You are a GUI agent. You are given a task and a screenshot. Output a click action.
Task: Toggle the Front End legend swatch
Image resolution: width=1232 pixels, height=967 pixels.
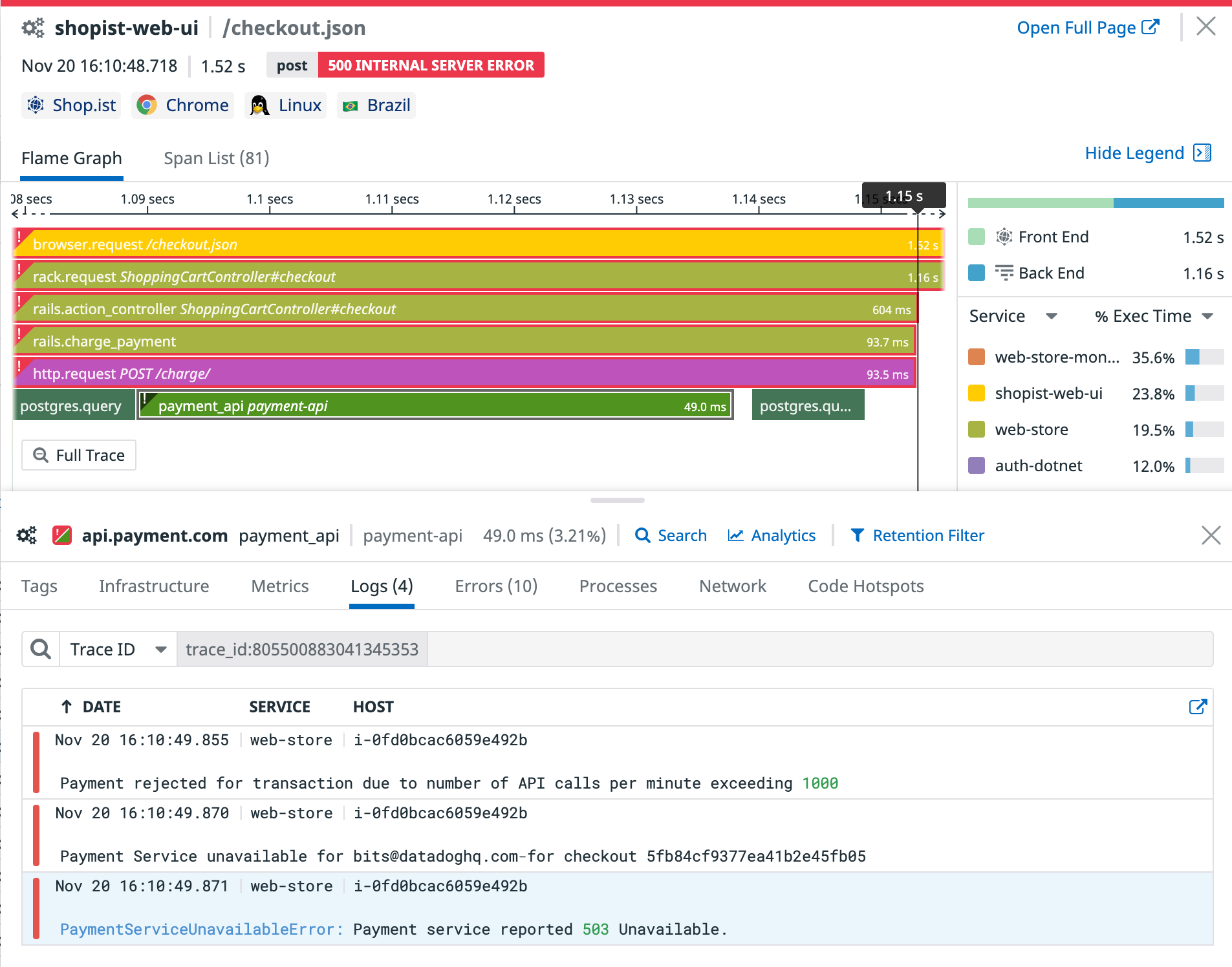(977, 237)
